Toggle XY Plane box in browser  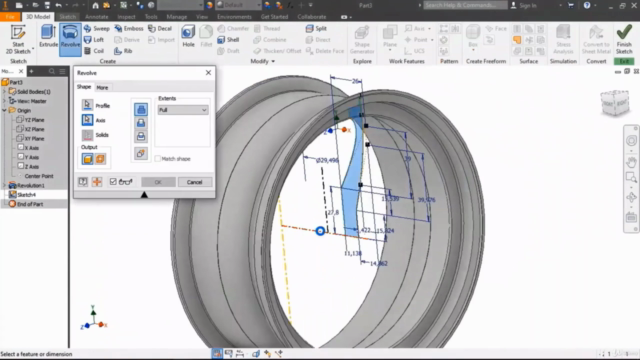tap(20, 138)
